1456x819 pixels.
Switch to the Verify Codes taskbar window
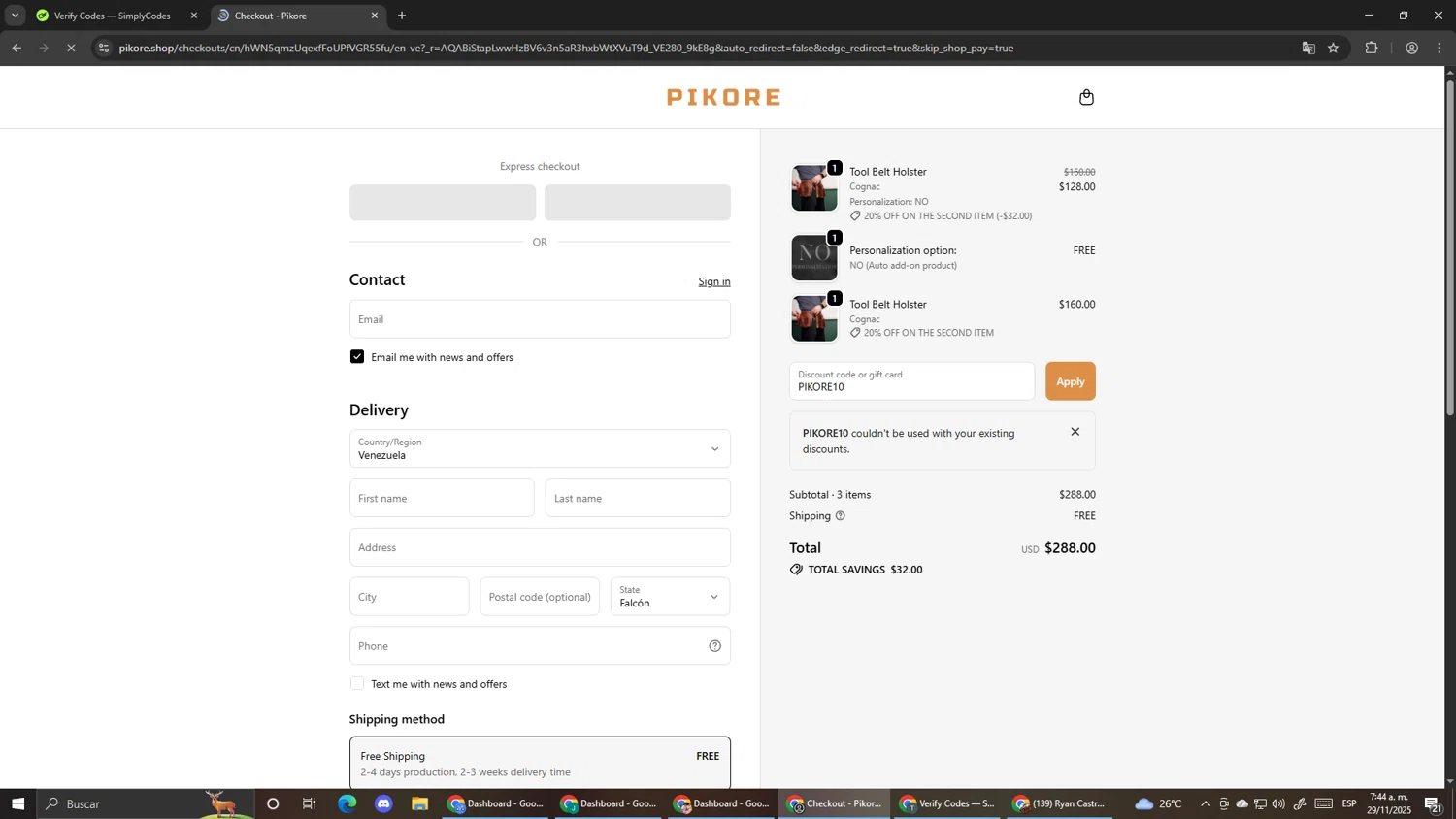pyautogui.click(x=946, y=803)
